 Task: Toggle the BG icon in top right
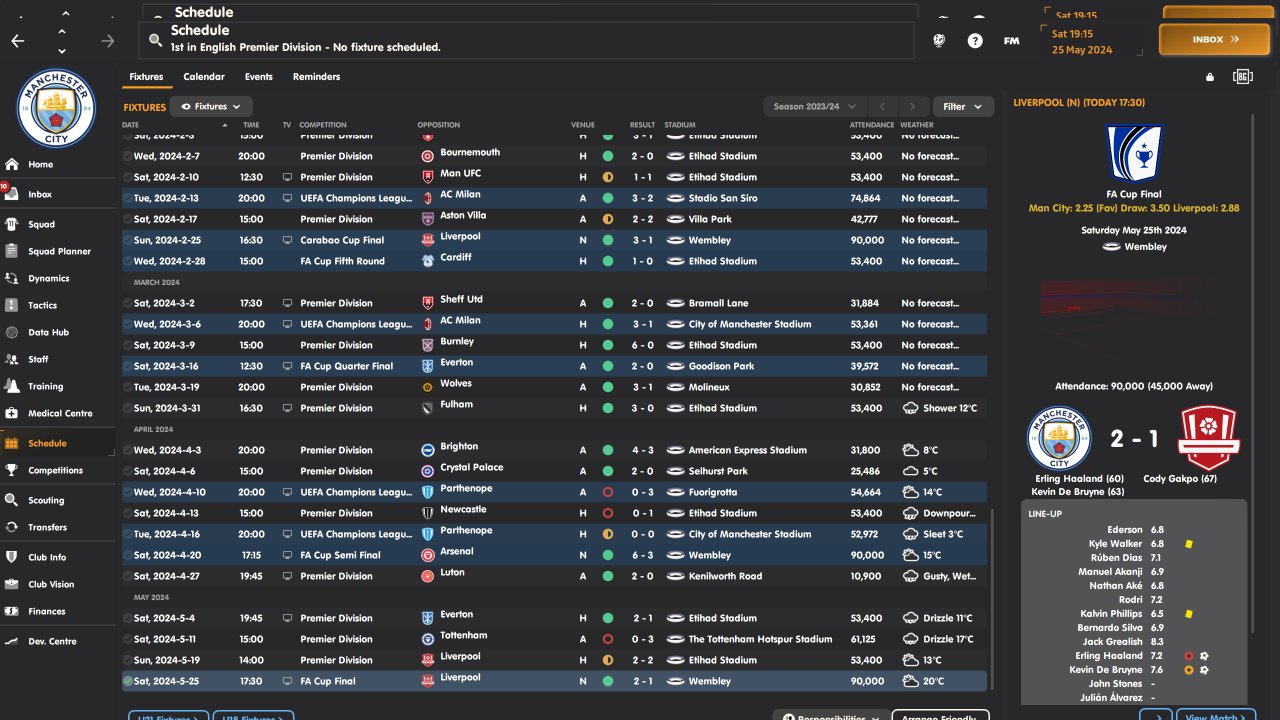tap(1243, 77)
